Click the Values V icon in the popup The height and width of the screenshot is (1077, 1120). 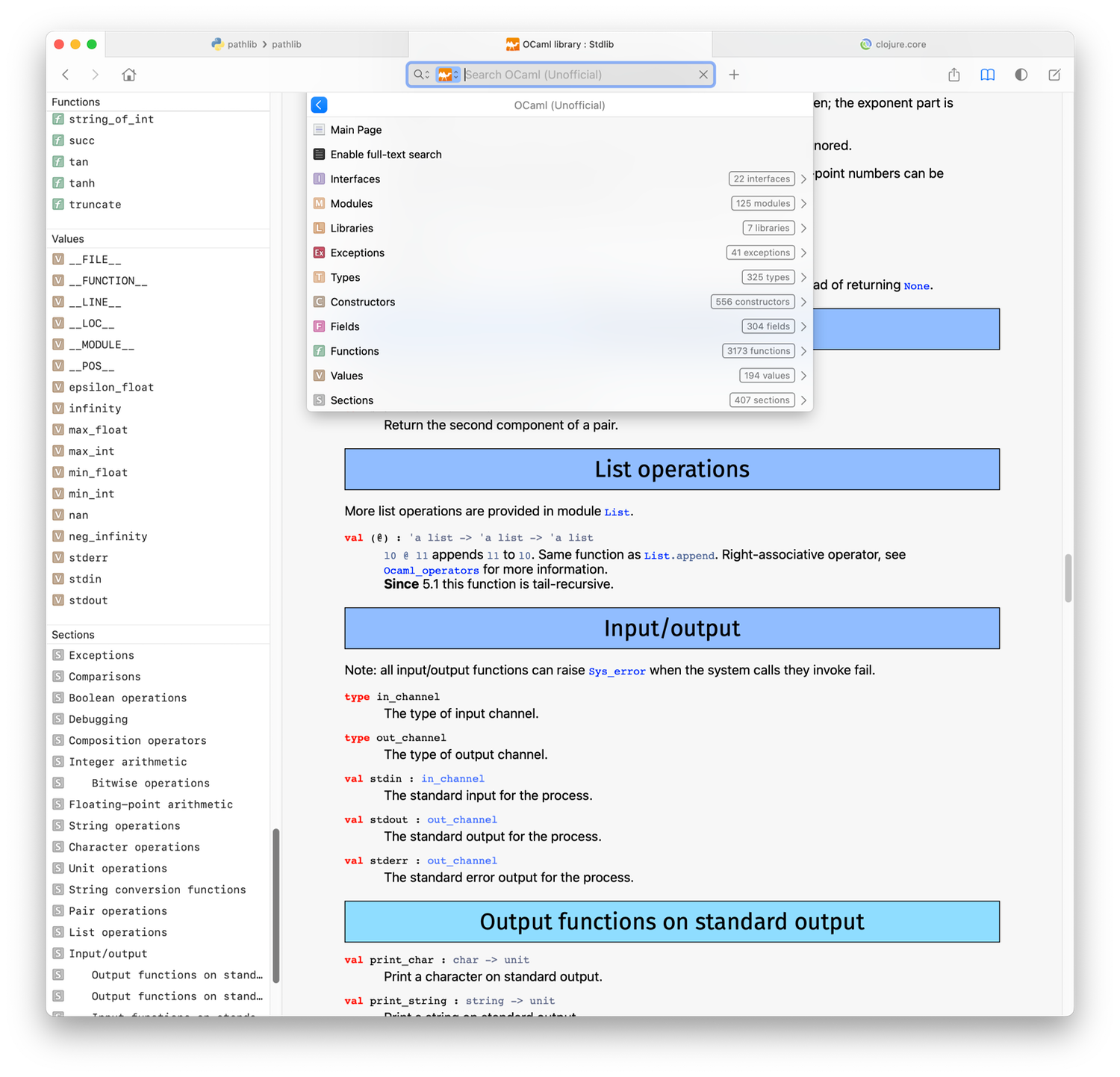tap(319, 376)
